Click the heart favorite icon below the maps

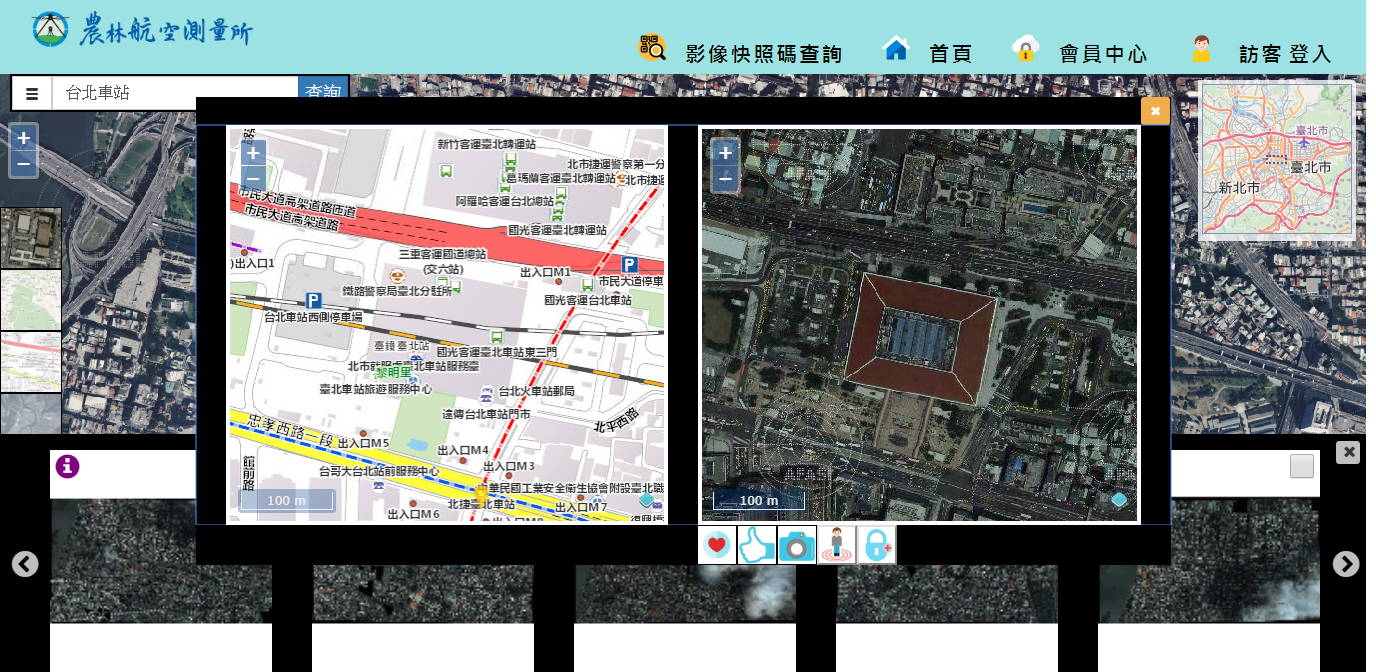717,545
